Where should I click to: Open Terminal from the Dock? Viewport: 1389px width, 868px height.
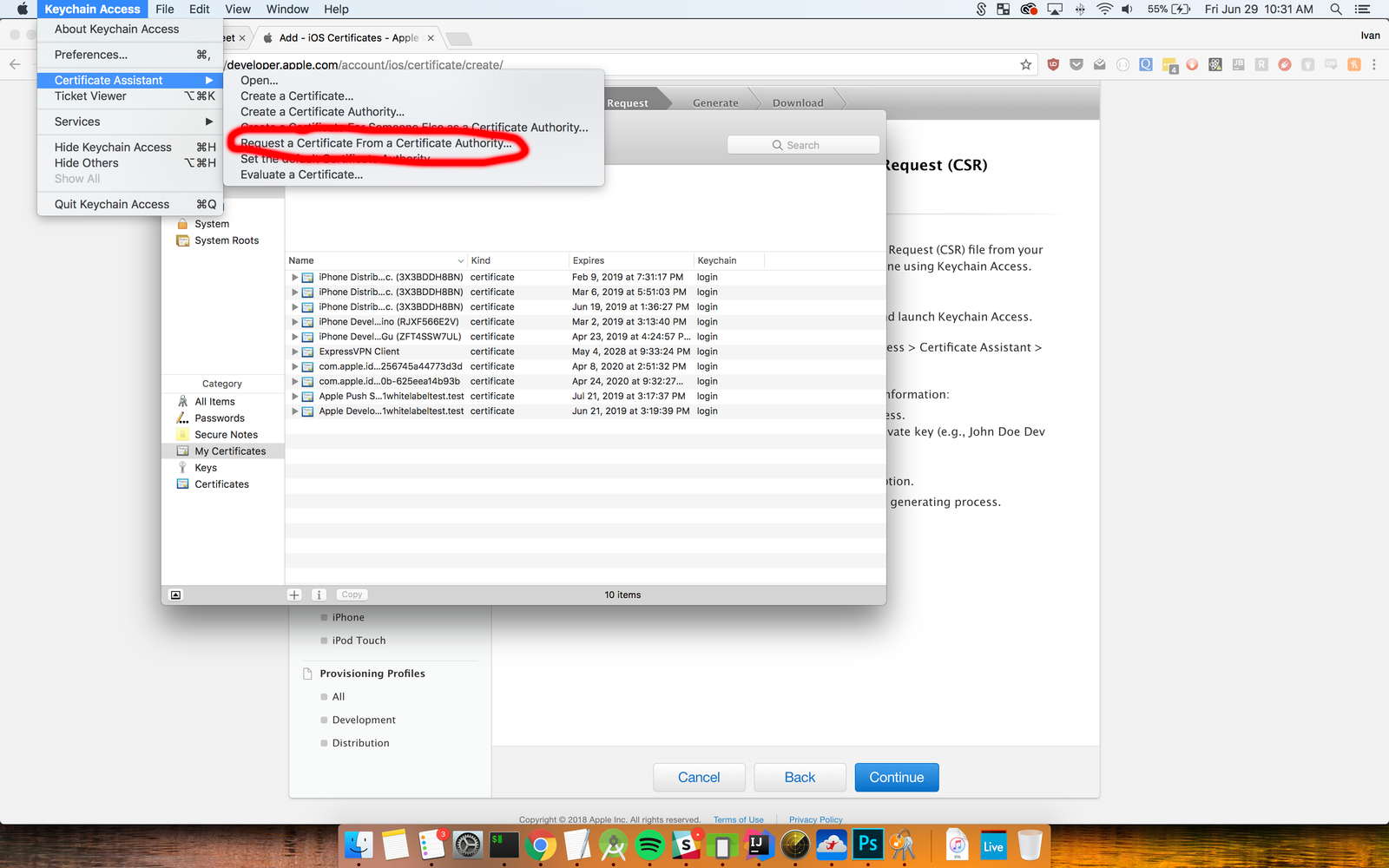[504, 845]
